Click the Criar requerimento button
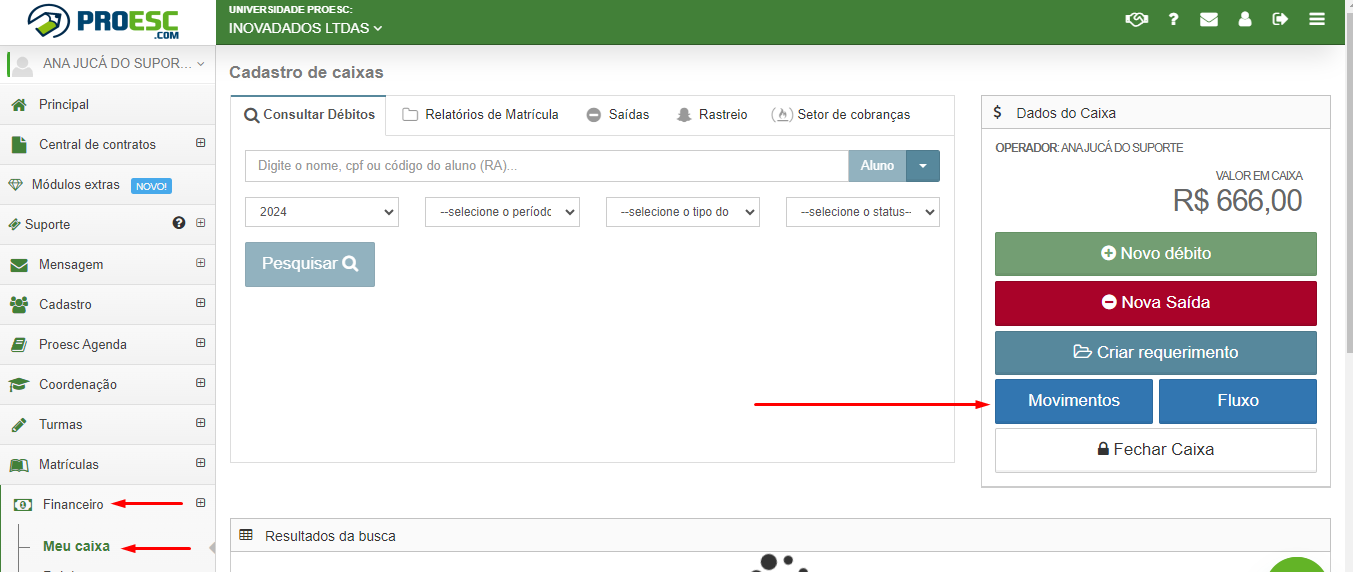 [1156, 352]
